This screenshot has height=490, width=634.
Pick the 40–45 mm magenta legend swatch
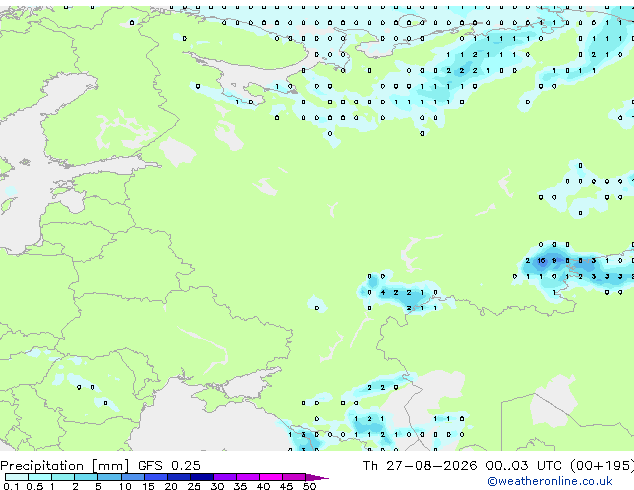point(271,477)
